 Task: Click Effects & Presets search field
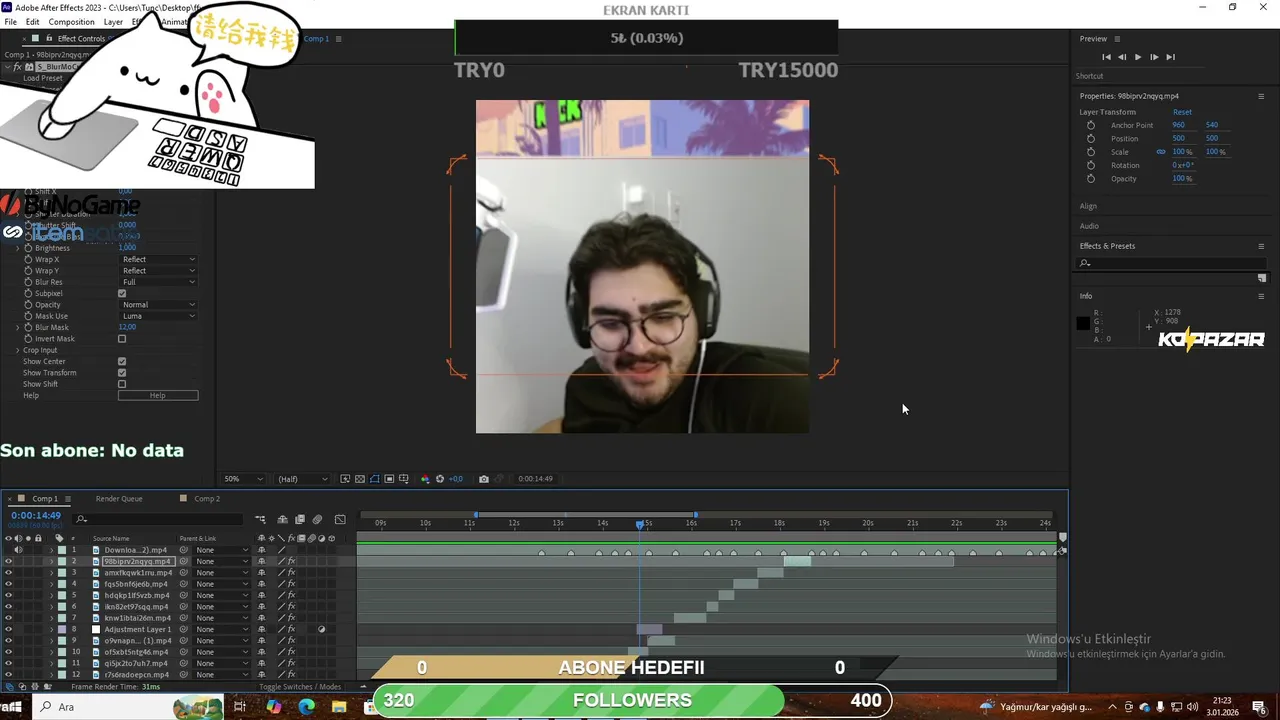pos(1174,263)
